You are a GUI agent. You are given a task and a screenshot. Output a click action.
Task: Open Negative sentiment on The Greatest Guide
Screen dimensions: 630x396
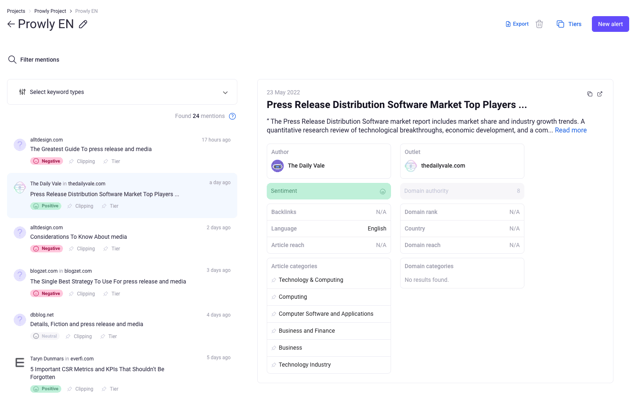[47, 161]
